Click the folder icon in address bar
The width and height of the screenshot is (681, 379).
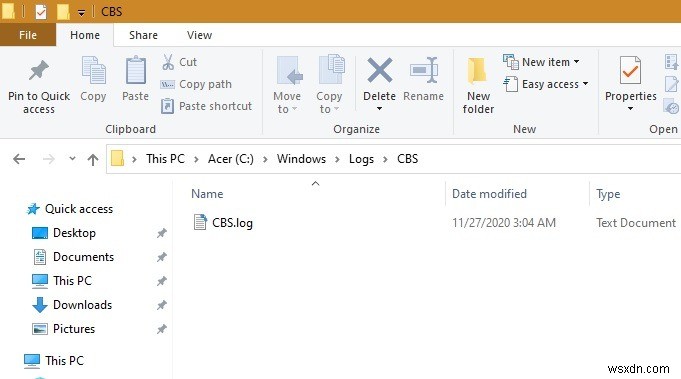(117, 158)
